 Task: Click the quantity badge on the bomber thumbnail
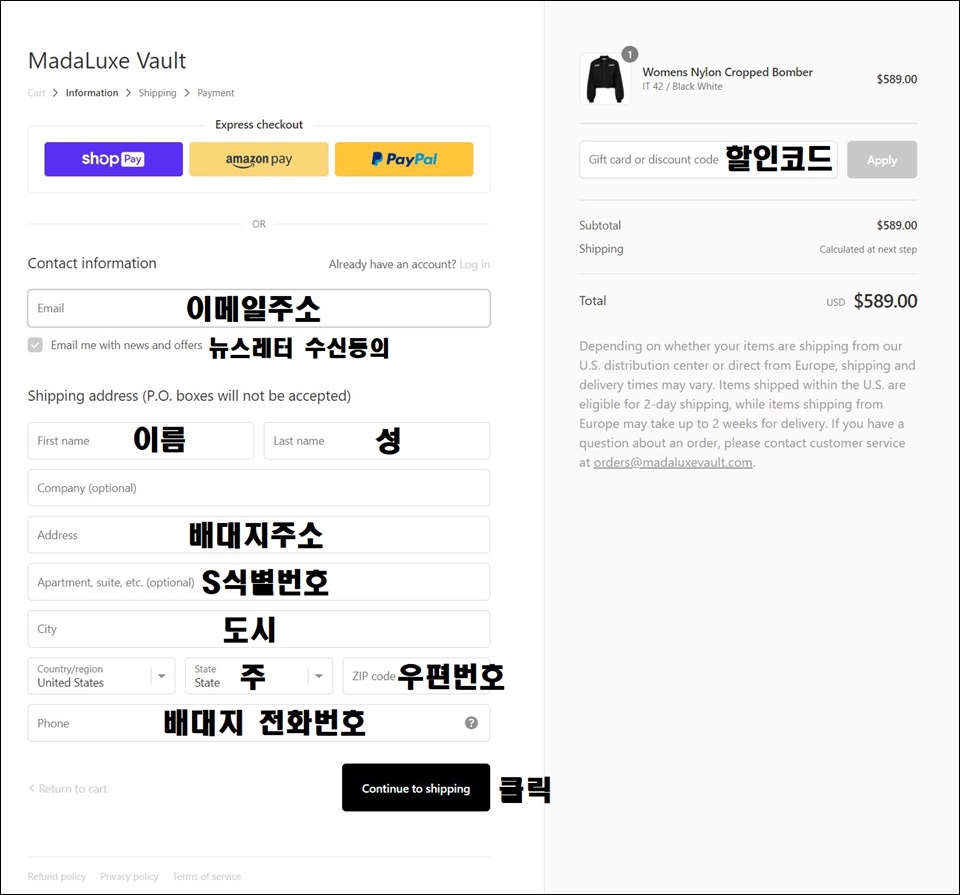[x=629, y=54]
